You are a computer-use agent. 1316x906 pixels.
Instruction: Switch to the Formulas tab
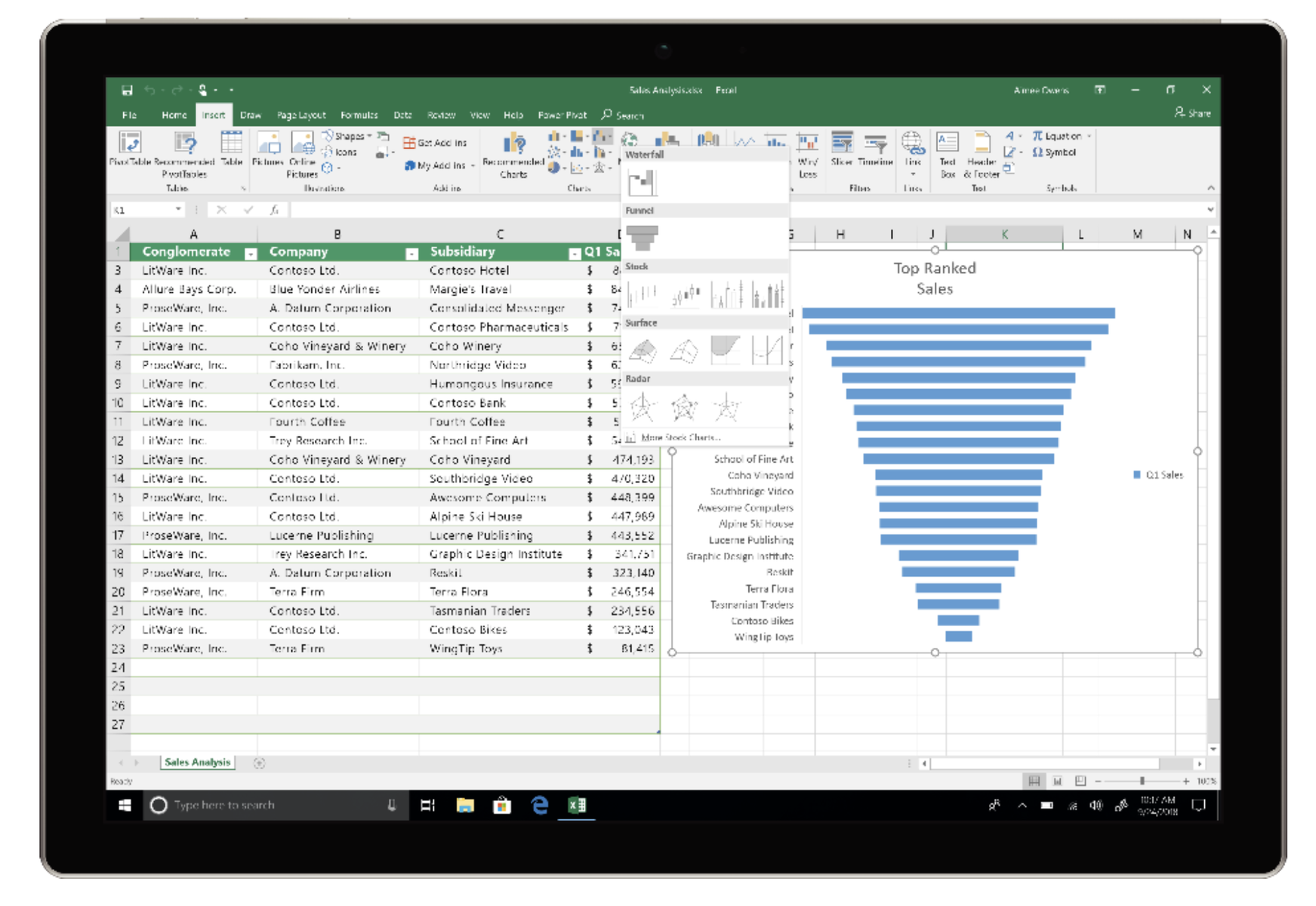tap(359, 115)
